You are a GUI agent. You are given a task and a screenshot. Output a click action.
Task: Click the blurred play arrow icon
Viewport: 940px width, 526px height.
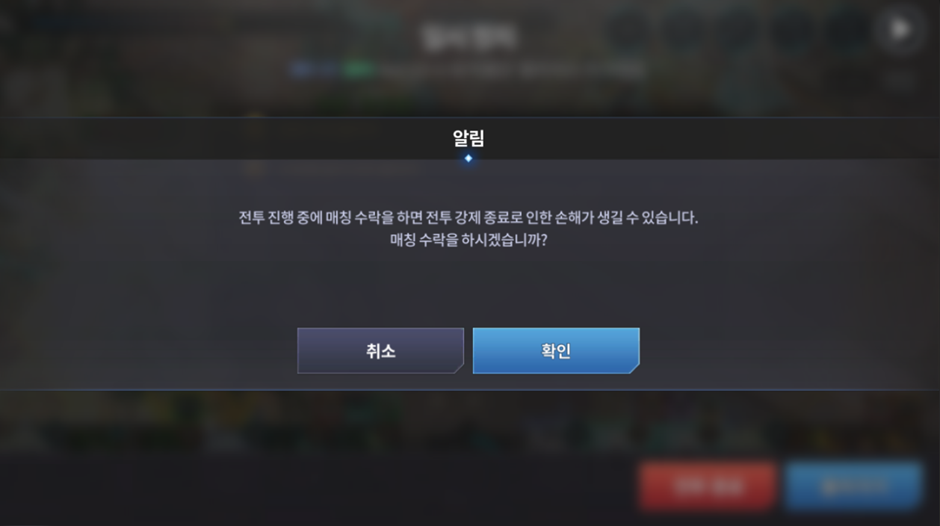point(899,29)
